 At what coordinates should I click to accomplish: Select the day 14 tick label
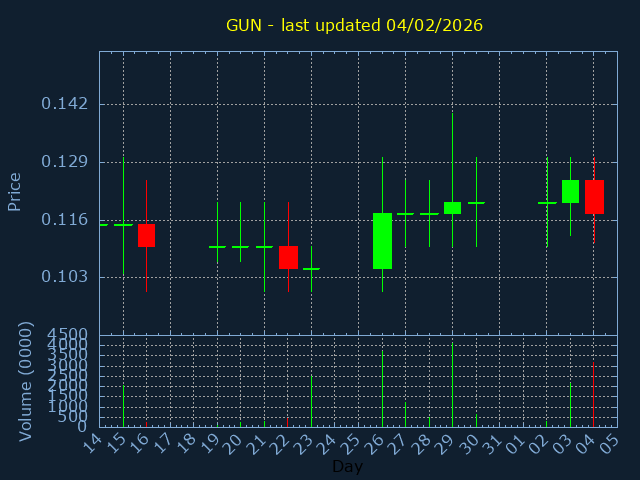click(x=92, y=441)
